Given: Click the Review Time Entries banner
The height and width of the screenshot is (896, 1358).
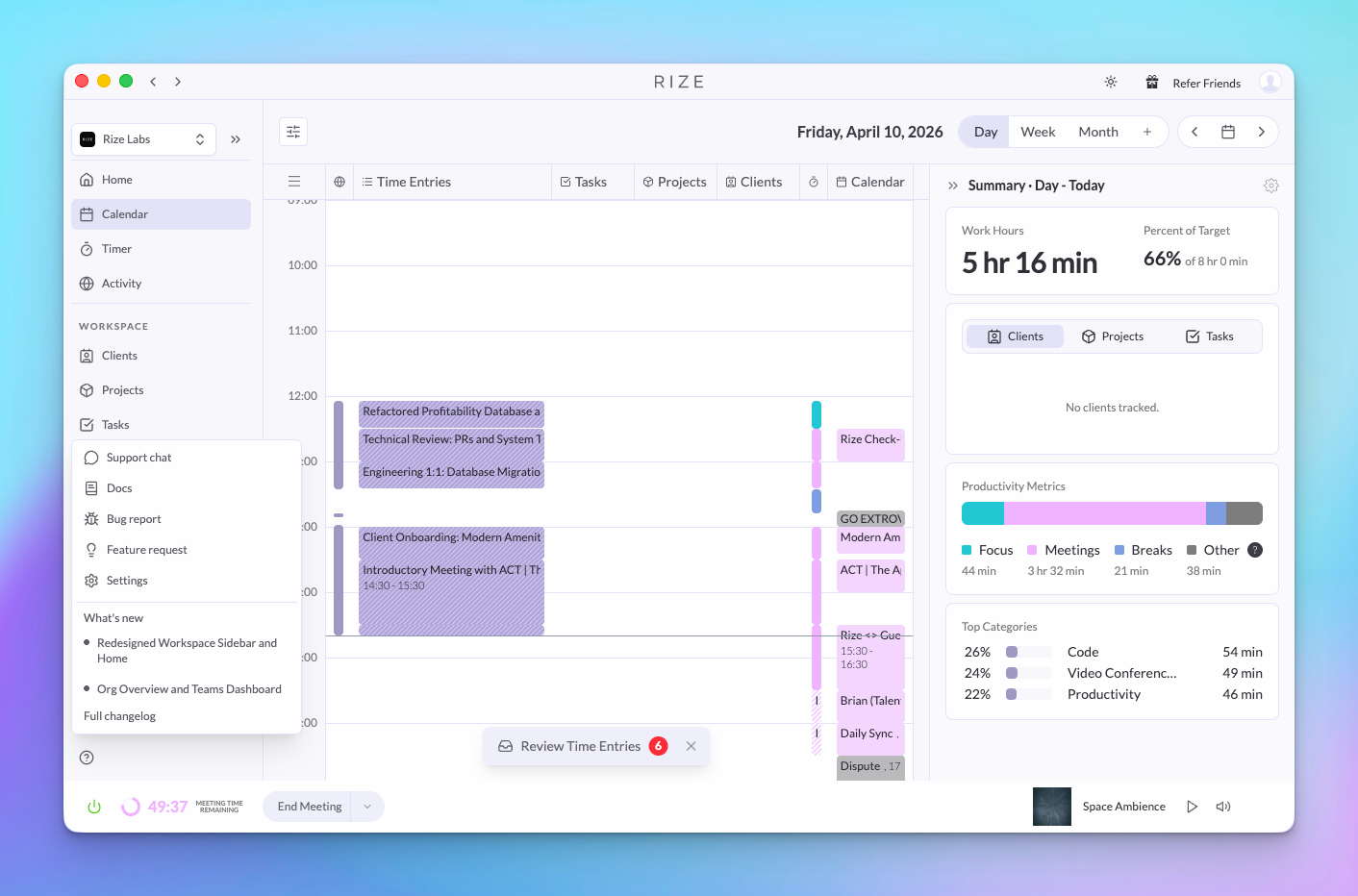Looking at the screenshot, I should pos(581,745).
